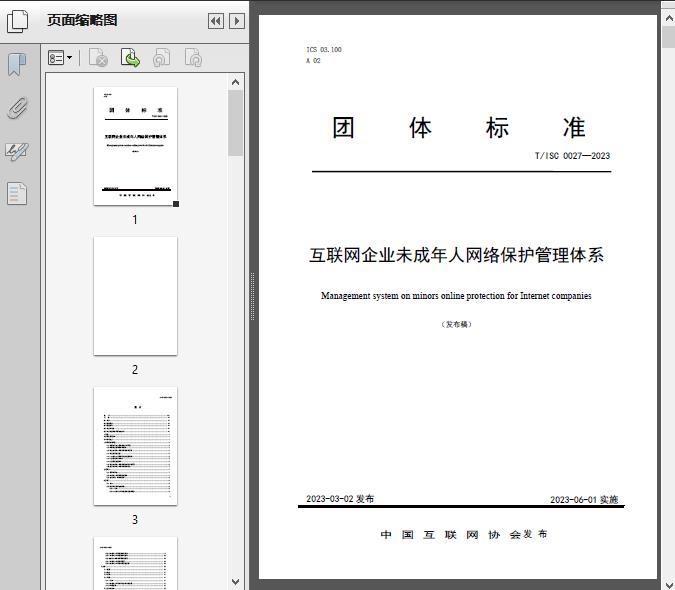Rotate pages counterclockwise icon
Viewport: 675px width, 590px height.
tap(162, 58)
